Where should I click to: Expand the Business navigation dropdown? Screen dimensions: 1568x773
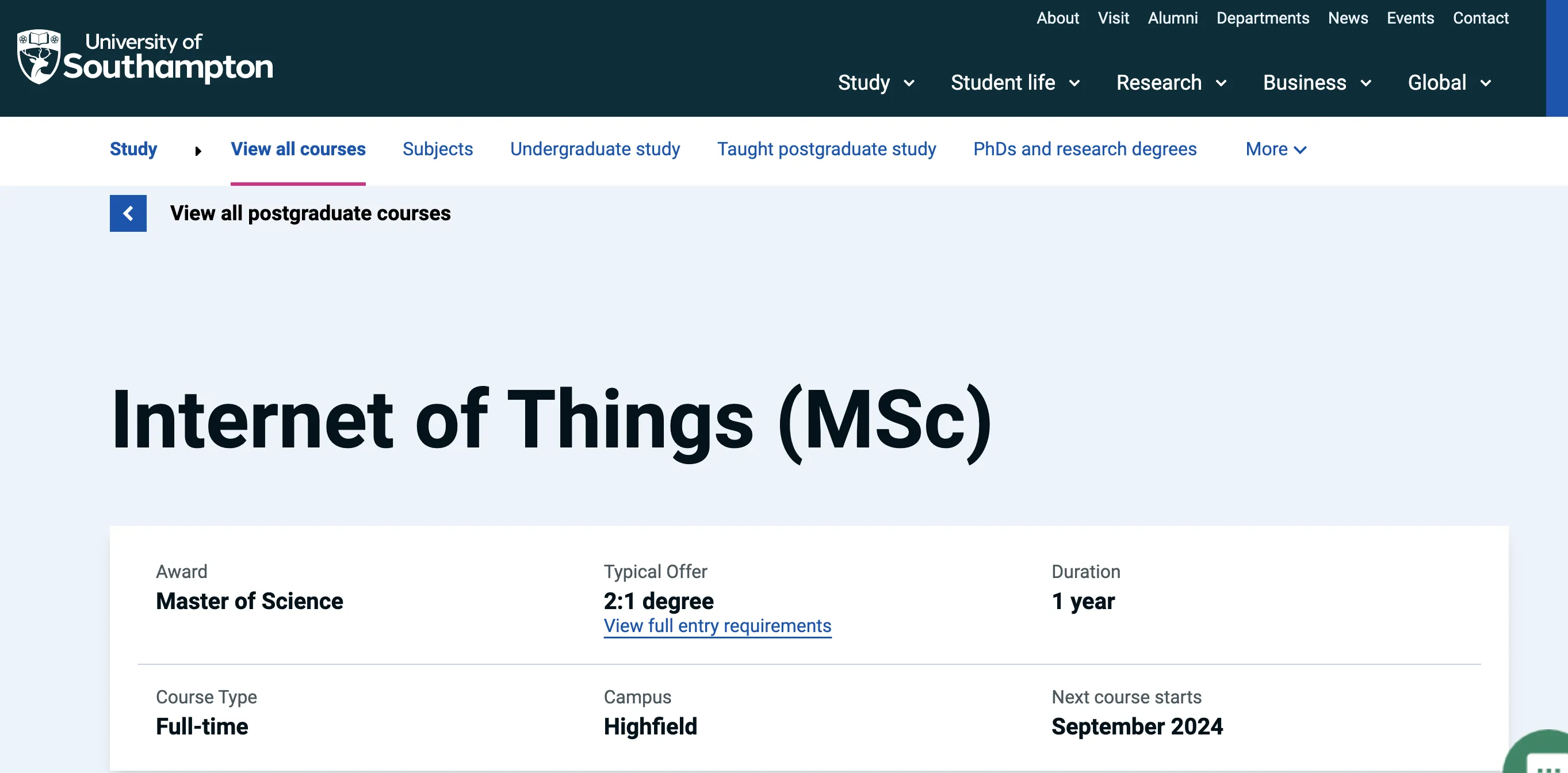coord(1317,82)
